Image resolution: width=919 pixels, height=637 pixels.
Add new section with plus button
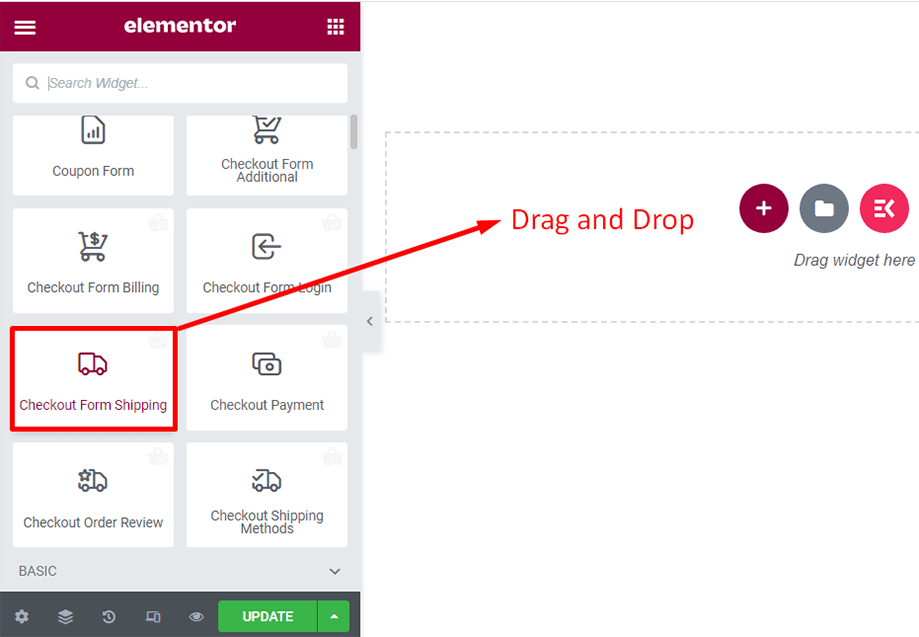point(764,208)
